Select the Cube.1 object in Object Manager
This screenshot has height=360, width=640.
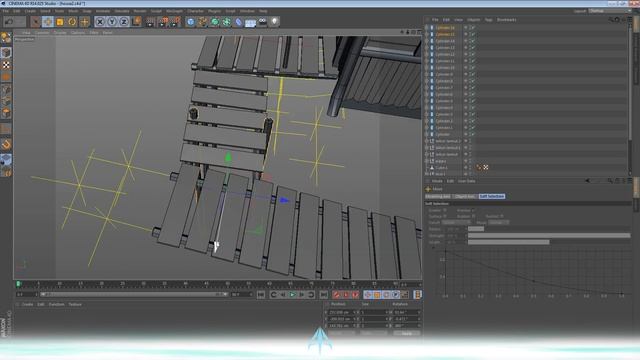point(441,168)
